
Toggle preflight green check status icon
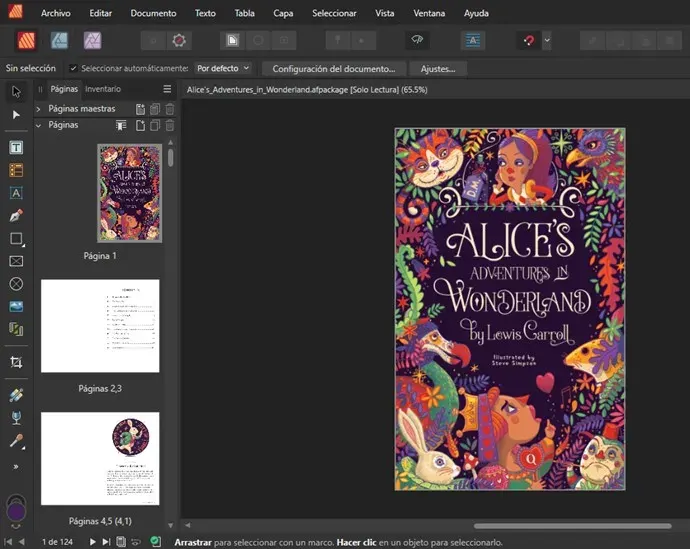[155, 542]
